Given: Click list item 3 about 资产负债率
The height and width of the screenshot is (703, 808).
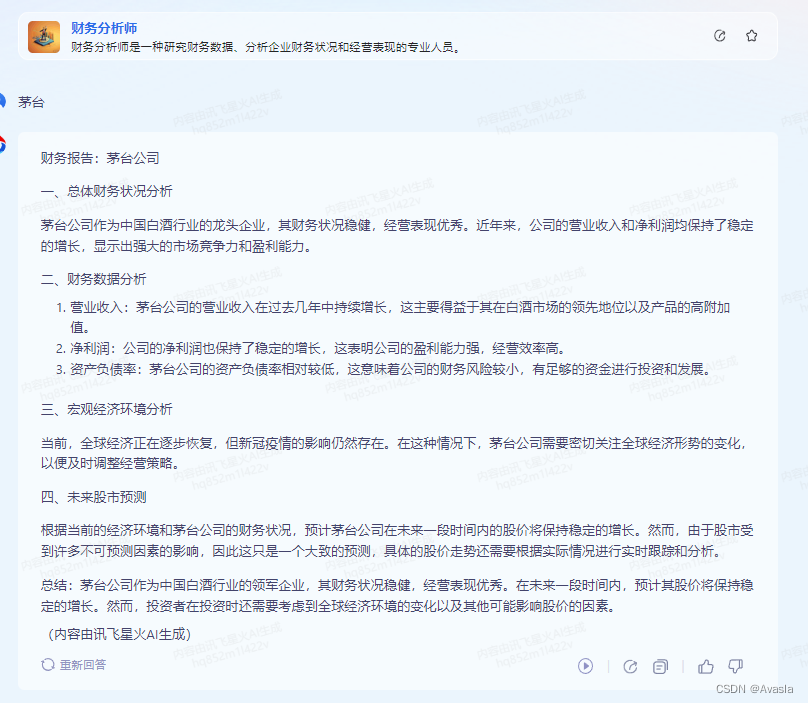Looking at the screenshot, I should coord(384,369).
